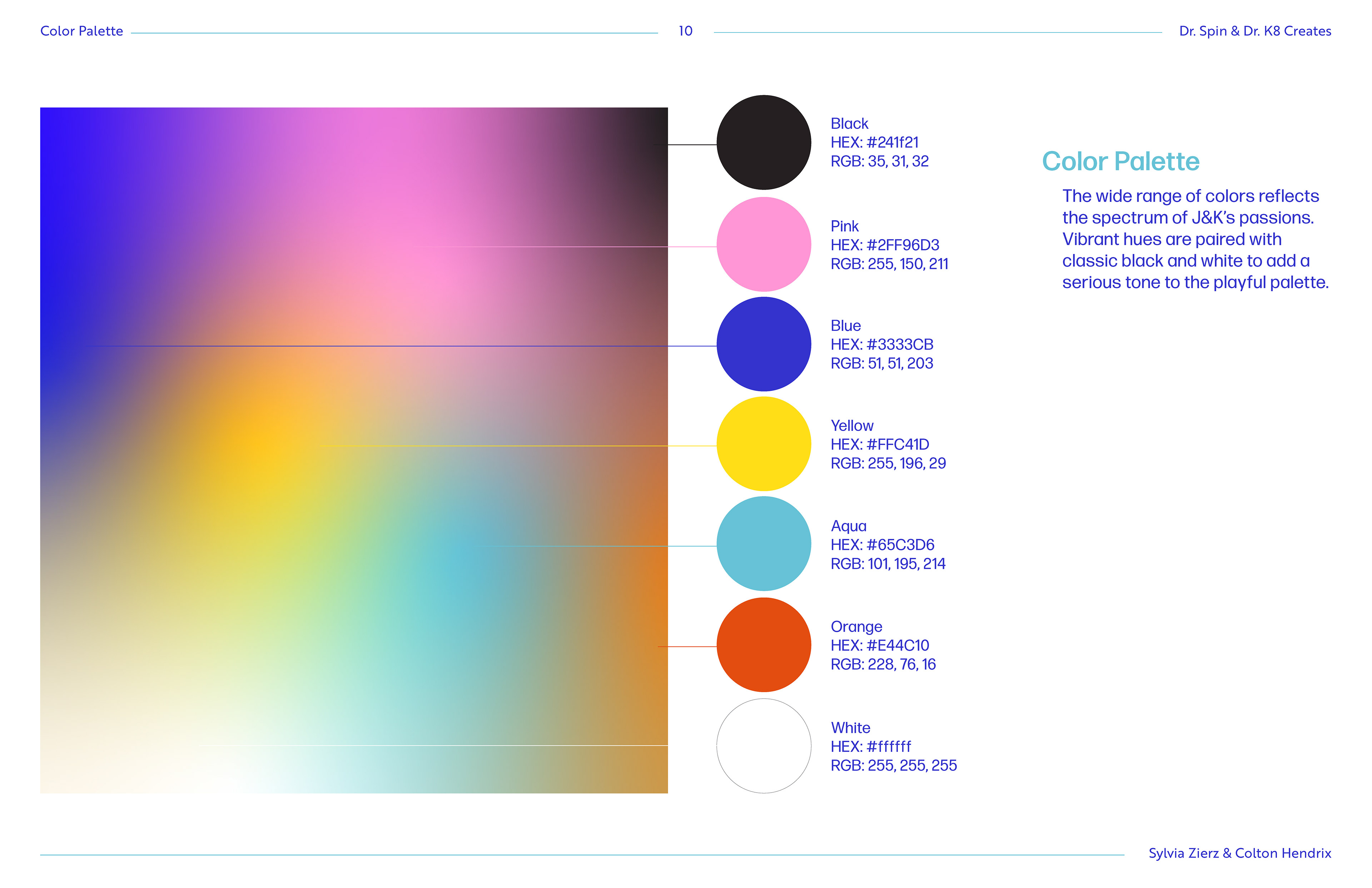1372x888 pixels.
Task: Click the Black color circle
Action: [x=763, y=143]
